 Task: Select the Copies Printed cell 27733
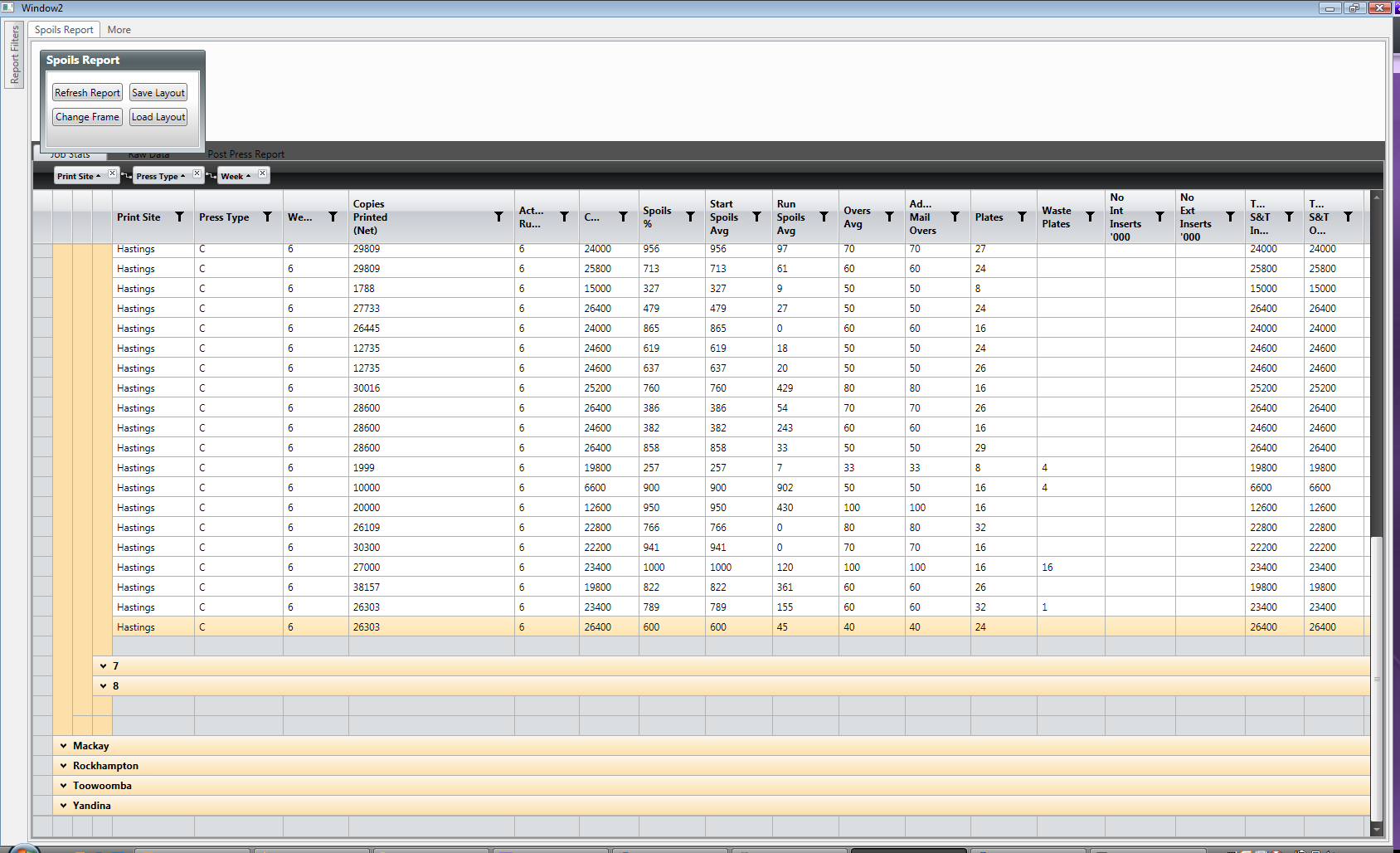coord(431,309)
